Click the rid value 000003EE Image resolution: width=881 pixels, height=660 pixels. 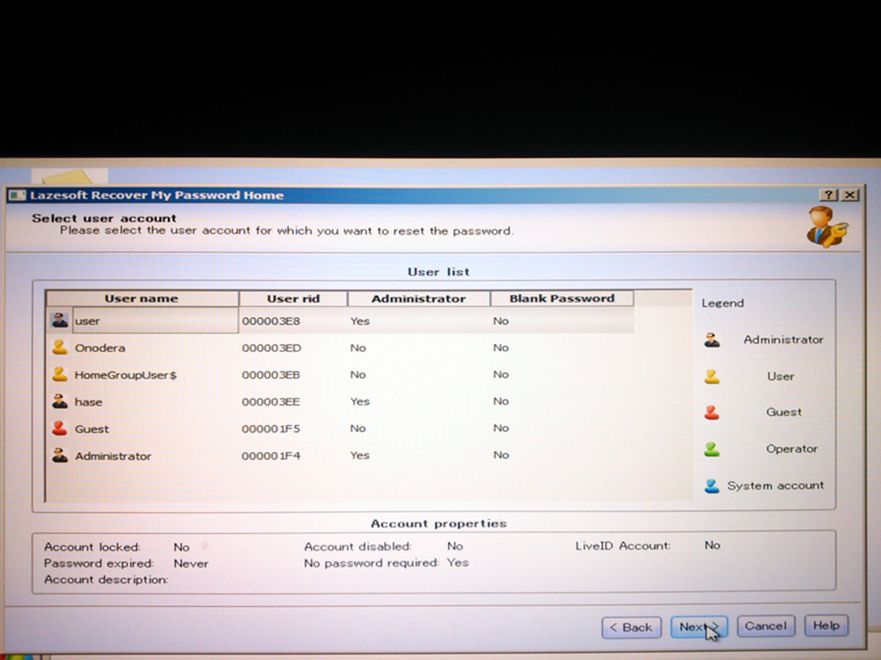coord(271,402)
